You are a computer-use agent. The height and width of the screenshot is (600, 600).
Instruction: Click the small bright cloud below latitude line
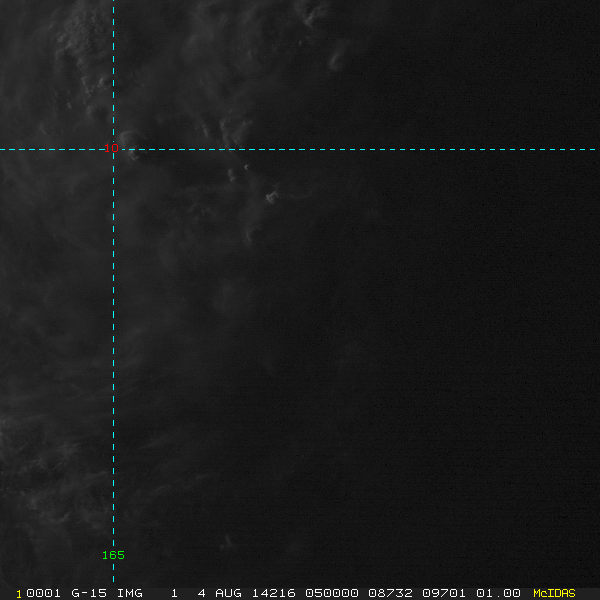coord(270,197)
